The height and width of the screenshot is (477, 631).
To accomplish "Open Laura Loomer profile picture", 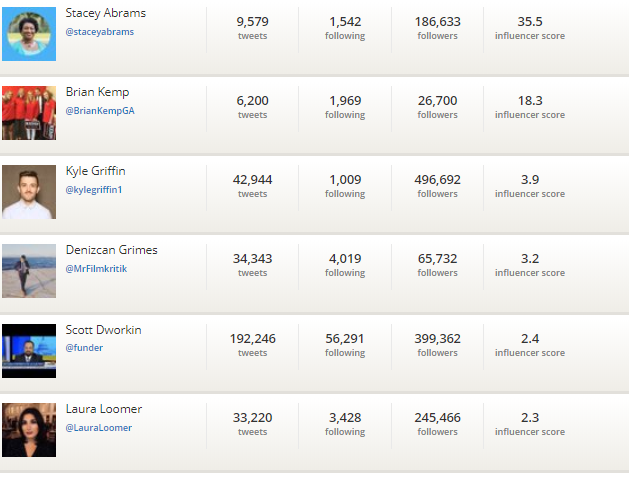I will click(x=29, y=430).
